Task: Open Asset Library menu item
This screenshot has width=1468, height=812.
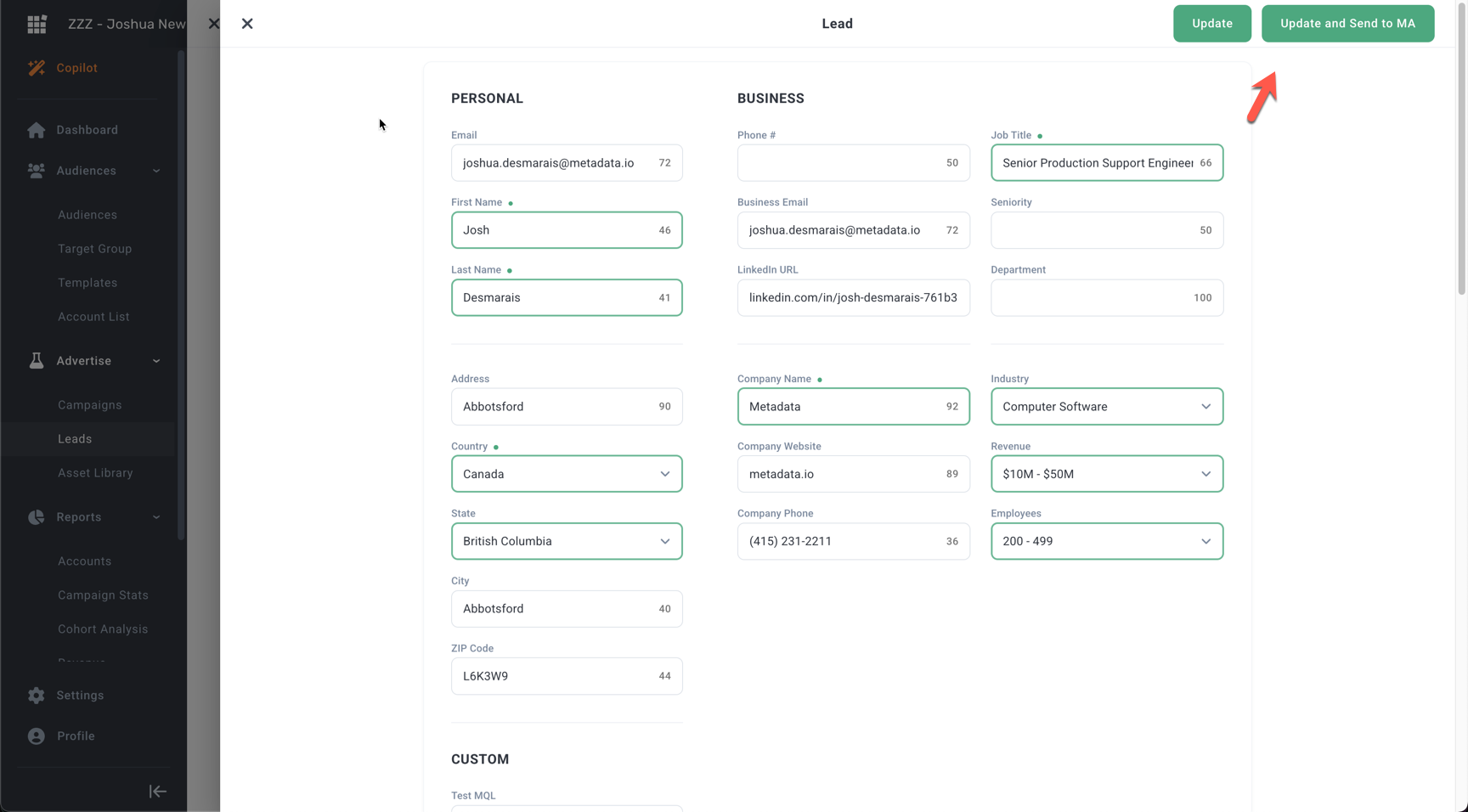Action: 95,473
